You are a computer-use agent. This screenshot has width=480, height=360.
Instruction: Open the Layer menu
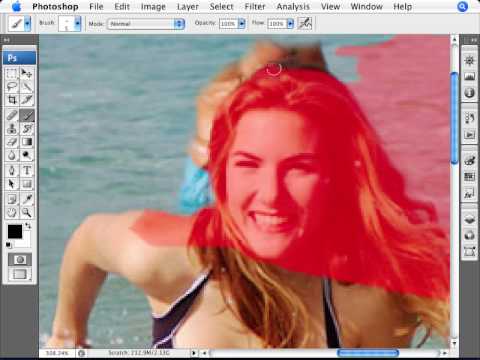pyautogui.click(x=188, y=6)
